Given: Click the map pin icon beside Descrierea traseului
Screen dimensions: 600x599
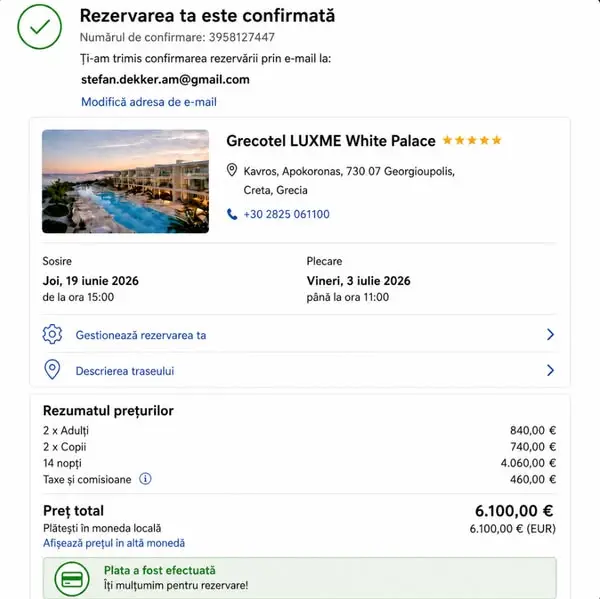Looking at the screenshot, I should [x=52, y=370].
